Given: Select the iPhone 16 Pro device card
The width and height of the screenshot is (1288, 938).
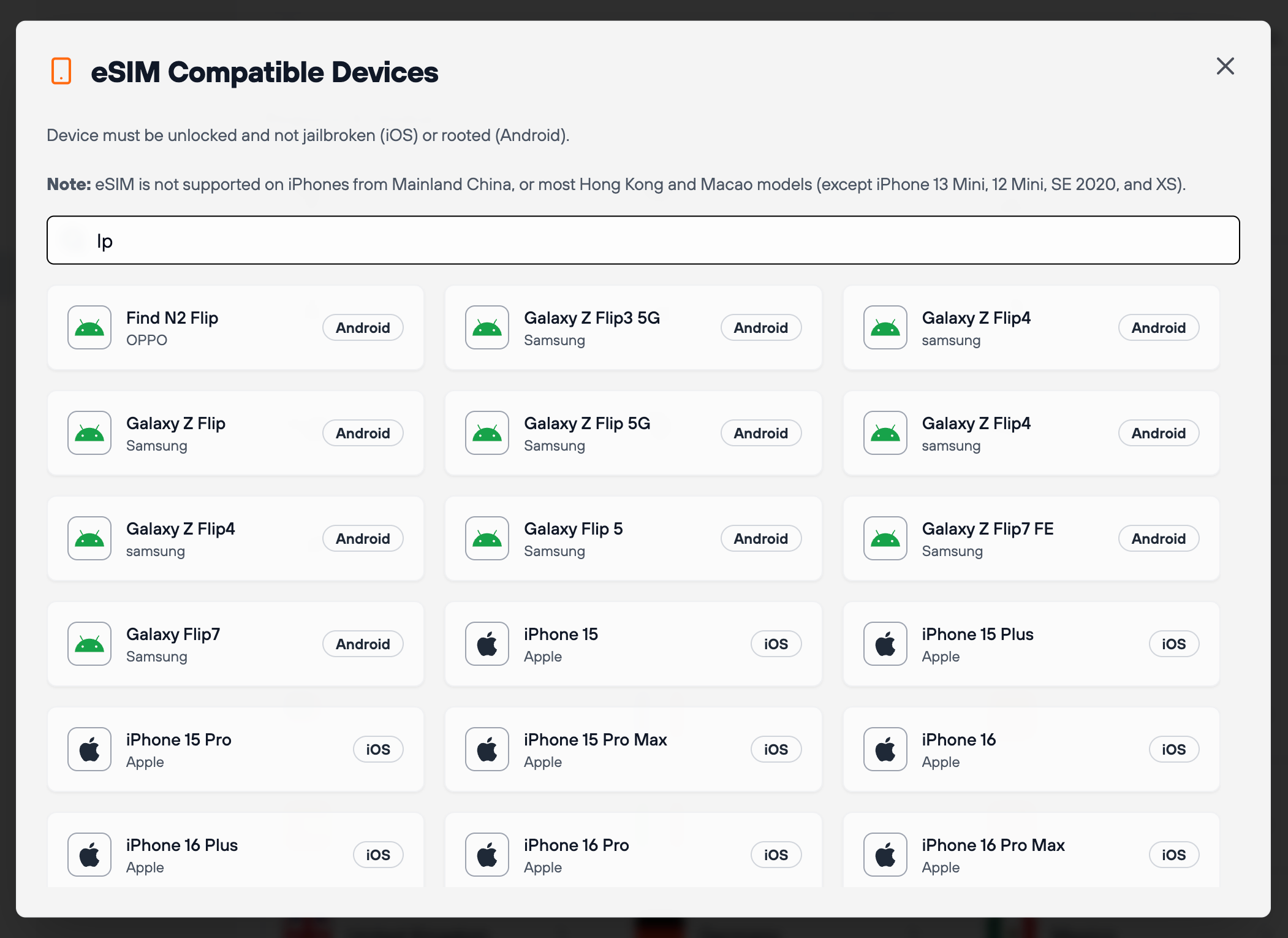Looking at the screenshot, I should [x=633, y=854].
